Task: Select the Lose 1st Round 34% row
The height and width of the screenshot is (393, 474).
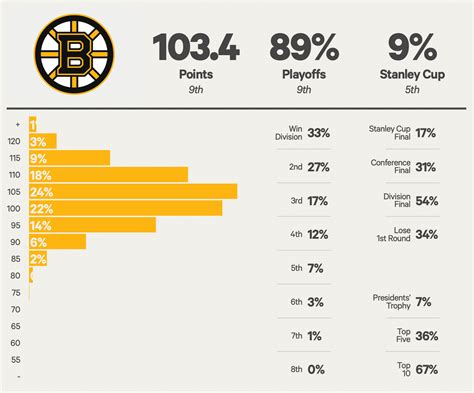Action: tap(407, 234)
